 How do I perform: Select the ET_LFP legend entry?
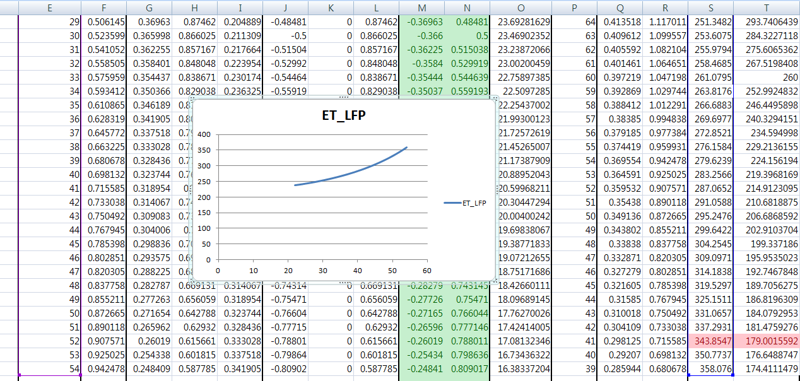pos(465,203)
